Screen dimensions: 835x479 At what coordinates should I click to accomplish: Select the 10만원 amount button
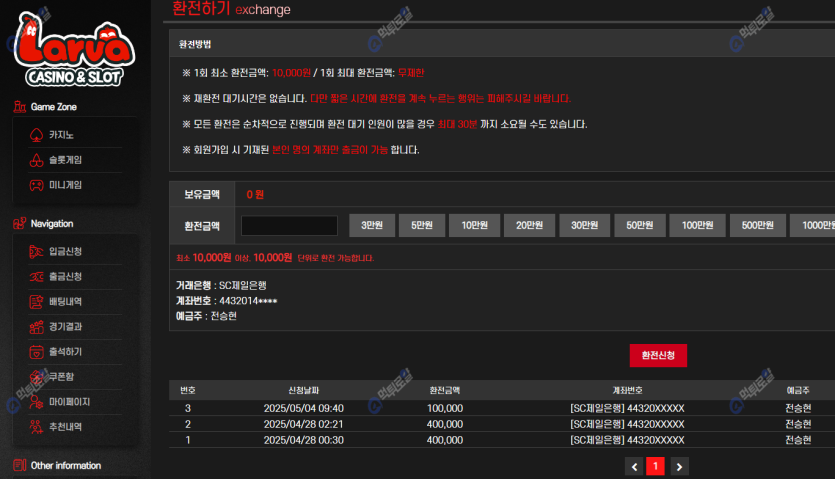pos(473,226)
